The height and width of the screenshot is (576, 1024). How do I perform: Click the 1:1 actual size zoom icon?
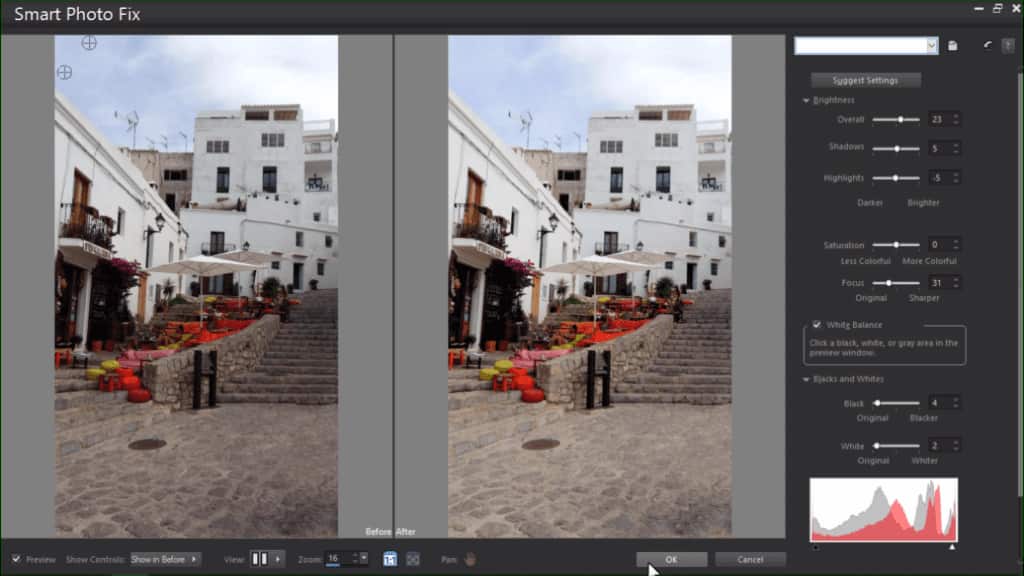(389, 558)
